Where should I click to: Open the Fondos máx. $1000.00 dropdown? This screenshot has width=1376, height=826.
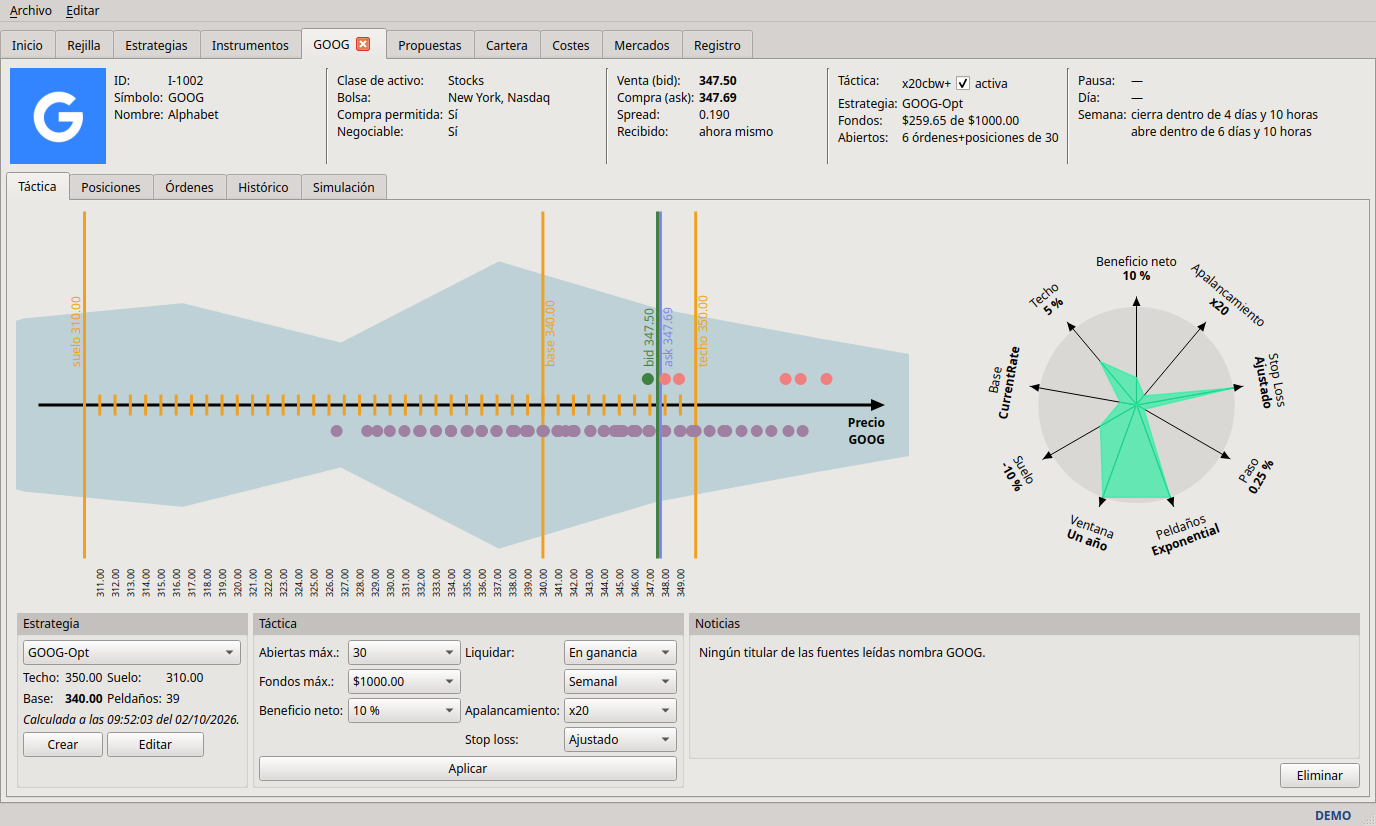click(404, 682)
